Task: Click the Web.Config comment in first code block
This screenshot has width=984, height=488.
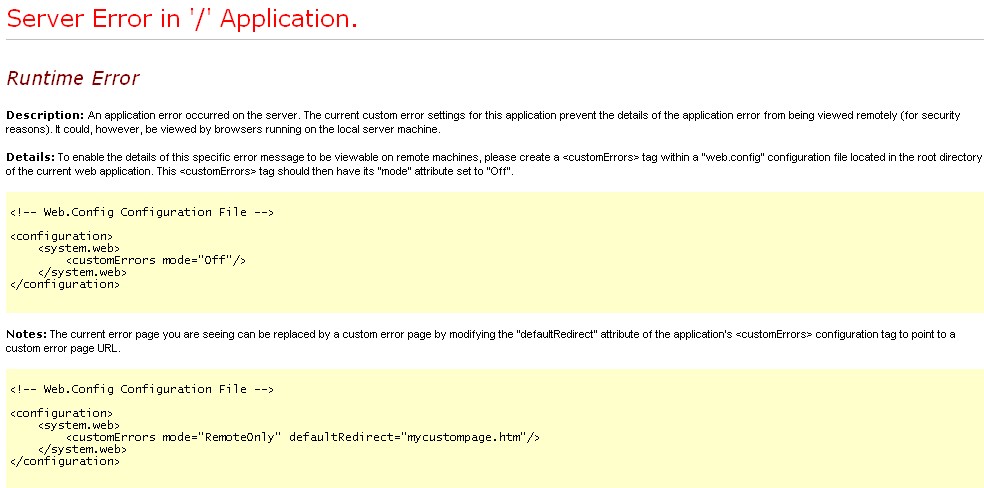Action: pyautogui.click(x=142, y=212)
